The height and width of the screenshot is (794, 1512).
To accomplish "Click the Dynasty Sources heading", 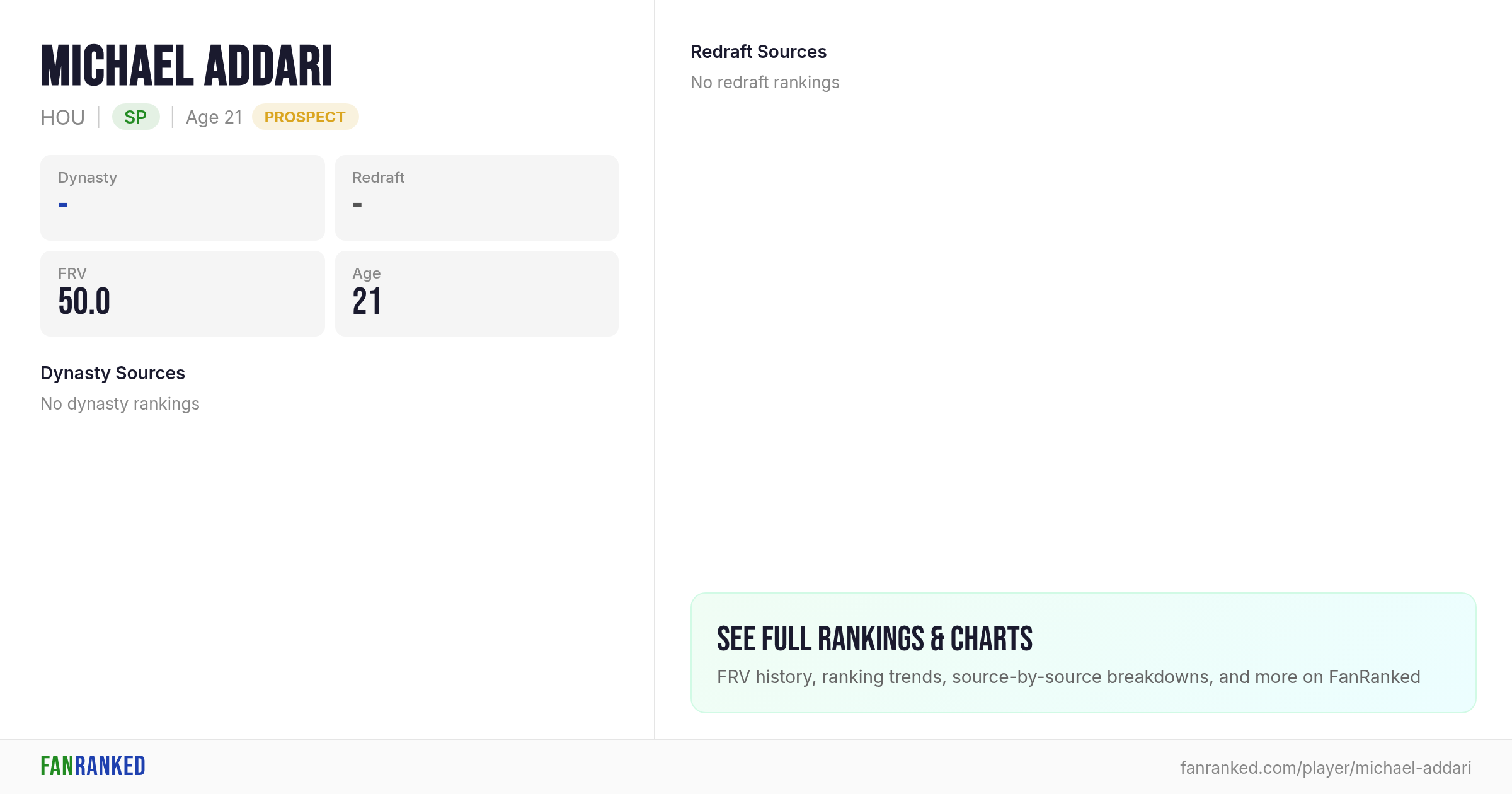I will [x=113, y=373].
